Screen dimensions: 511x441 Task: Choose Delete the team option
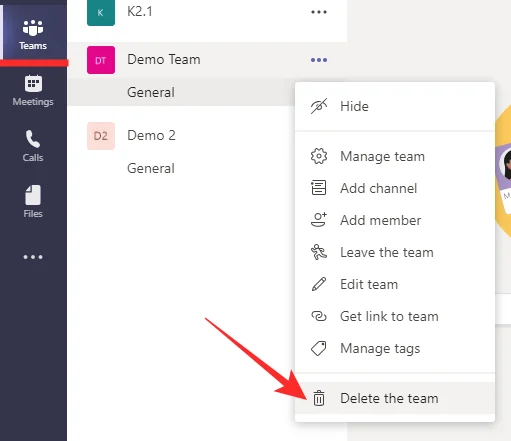coord(395,398)
